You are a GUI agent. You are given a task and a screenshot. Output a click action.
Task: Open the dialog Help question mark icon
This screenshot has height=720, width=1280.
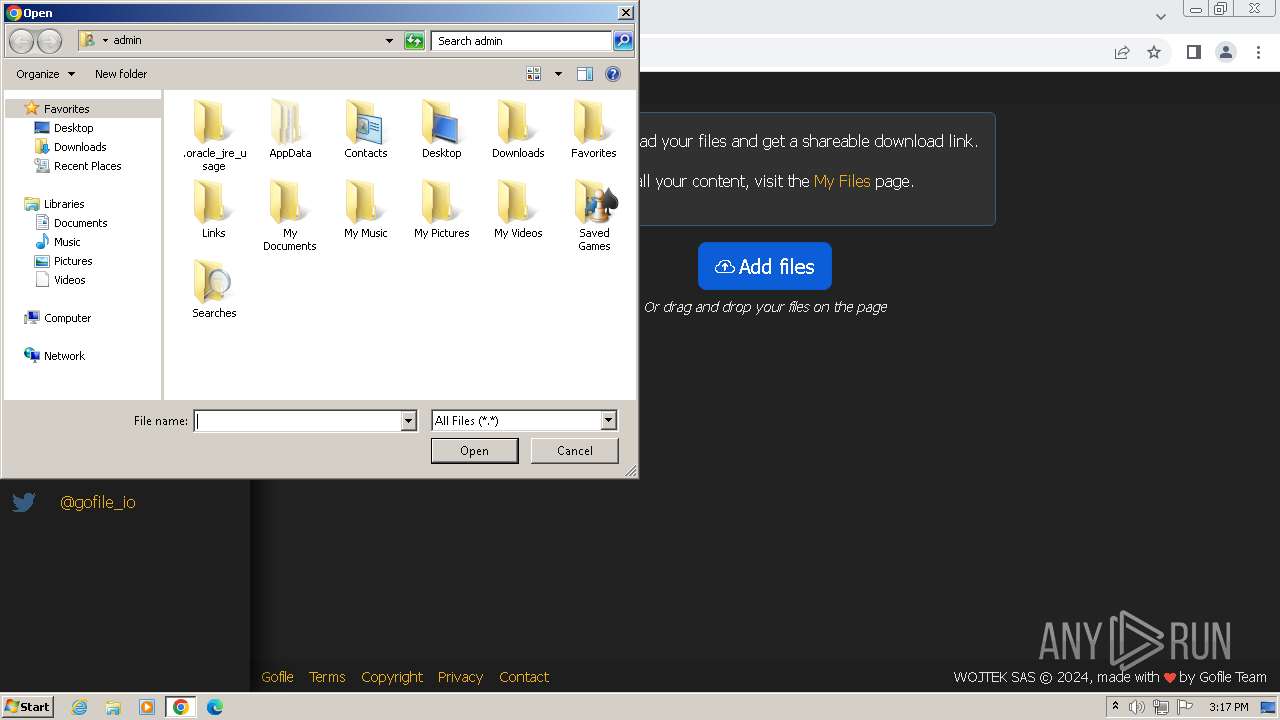click(613, 74)
